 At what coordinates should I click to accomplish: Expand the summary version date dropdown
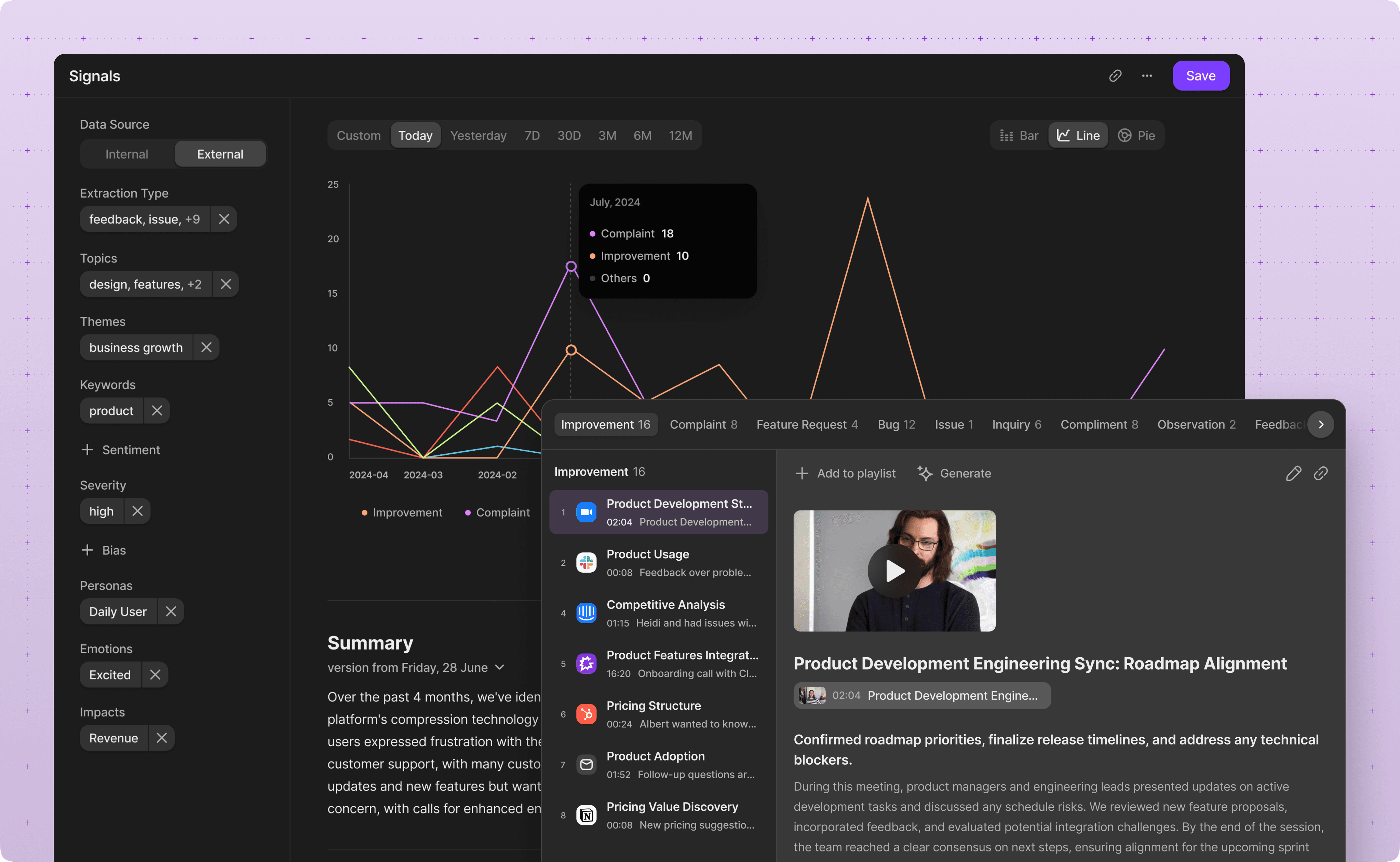500,667
